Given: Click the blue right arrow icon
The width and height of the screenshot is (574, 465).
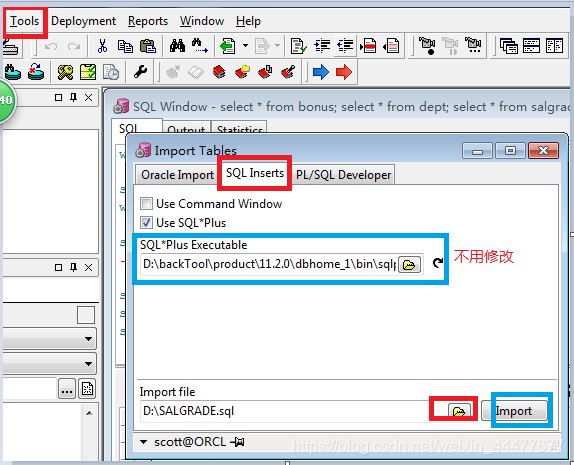Looking at the screenshot, I should click(x=321, y=72).
